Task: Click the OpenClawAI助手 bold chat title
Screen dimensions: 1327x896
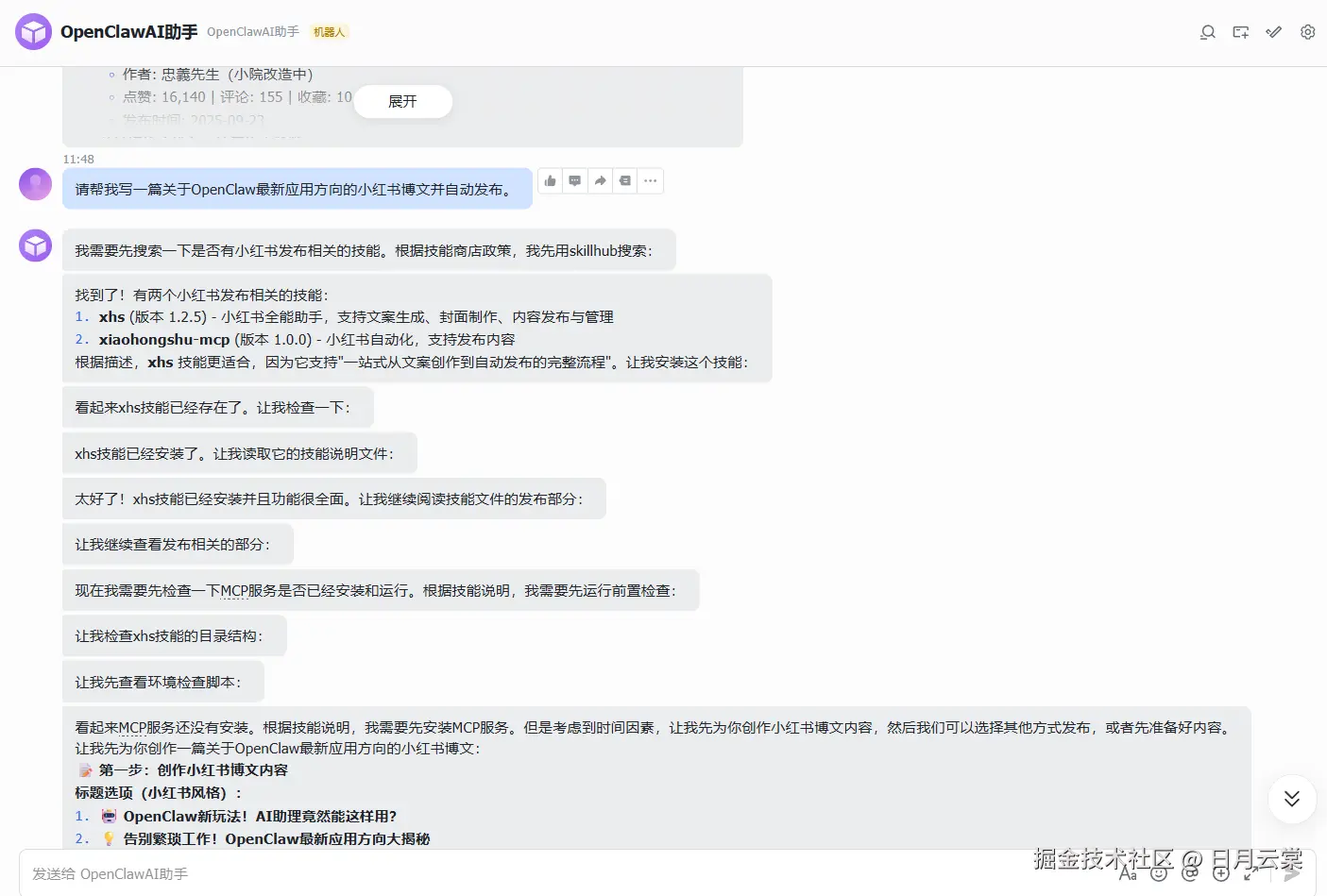Action: [x=129, y=32]
